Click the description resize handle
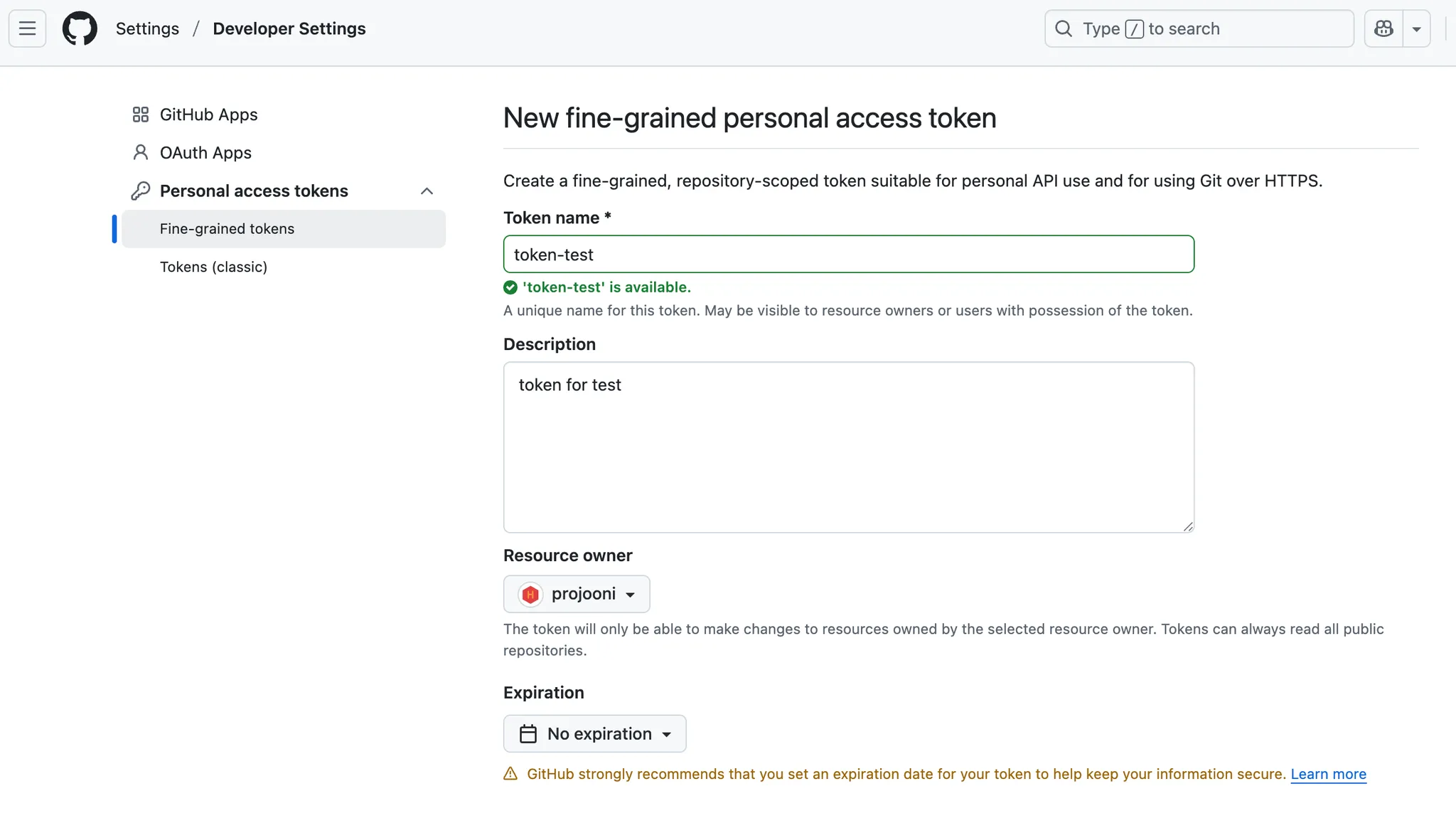1456x823 pixels. click(1188, 526)
